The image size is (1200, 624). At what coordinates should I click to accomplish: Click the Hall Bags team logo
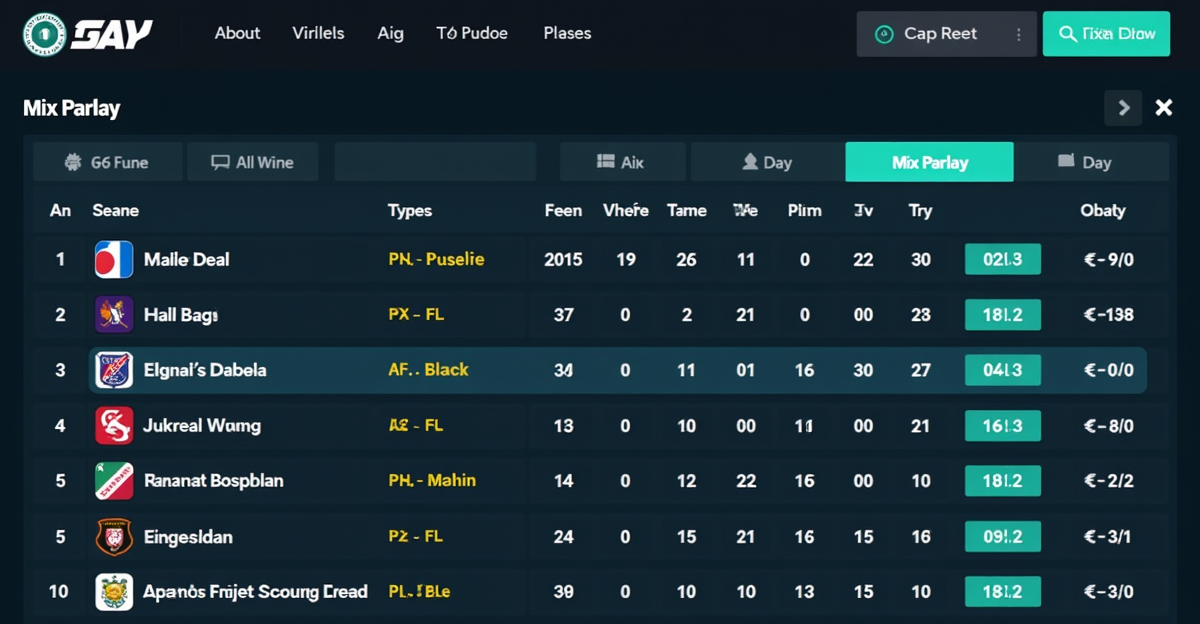point(114,315)
